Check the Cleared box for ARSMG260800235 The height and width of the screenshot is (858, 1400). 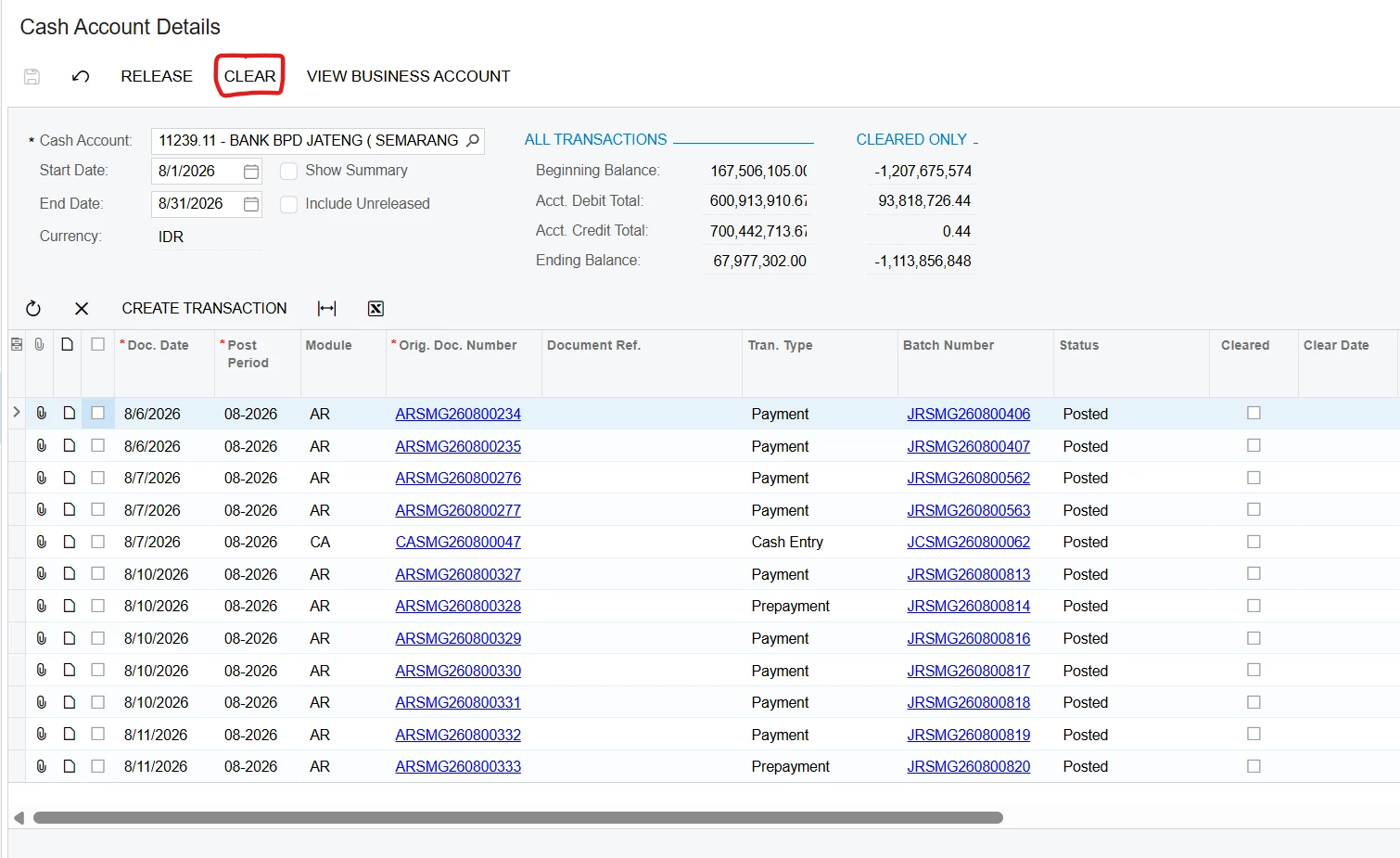point(1254,445)
